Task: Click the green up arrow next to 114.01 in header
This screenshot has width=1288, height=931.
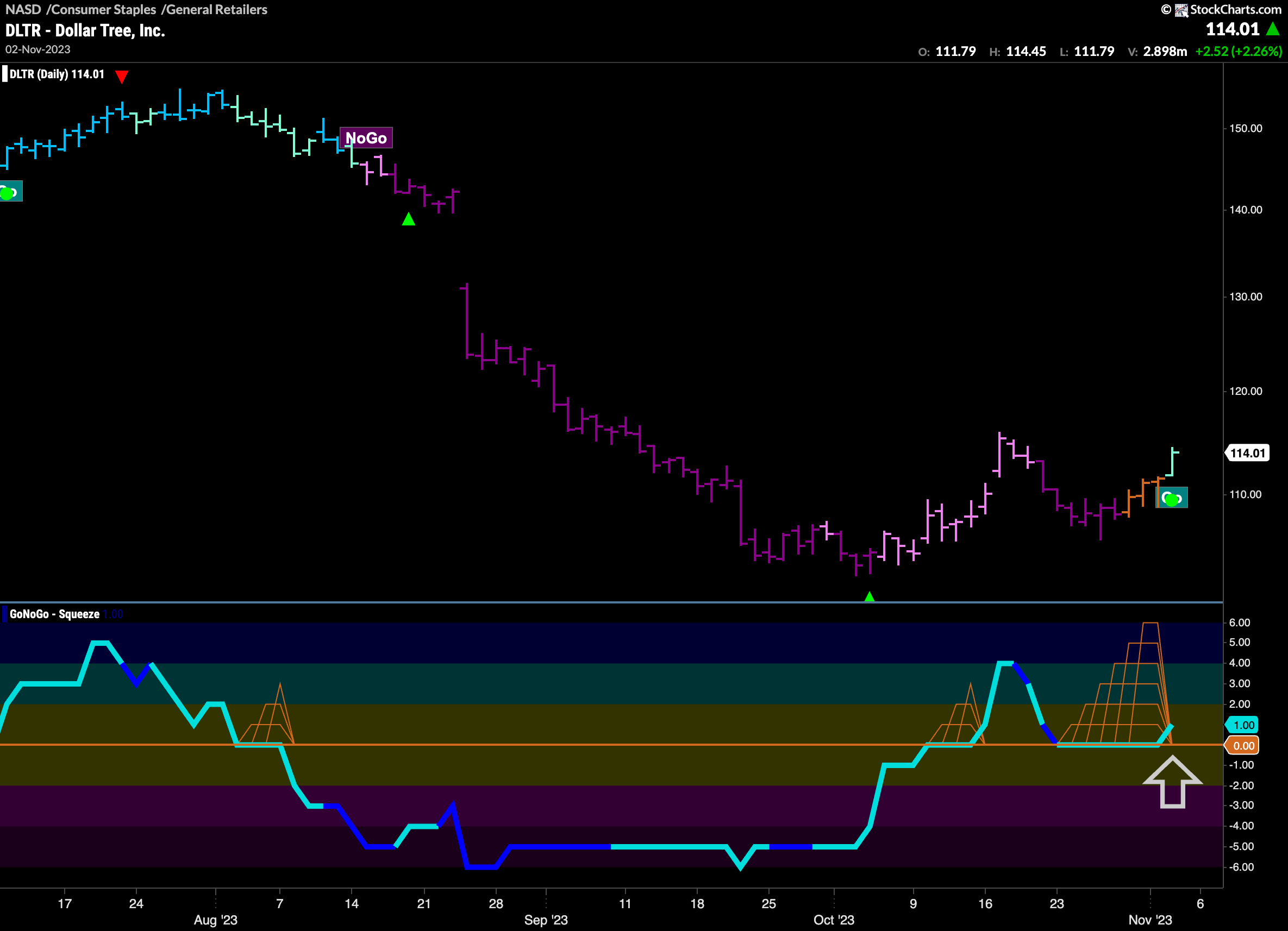Action: (x=1273, y=29)
